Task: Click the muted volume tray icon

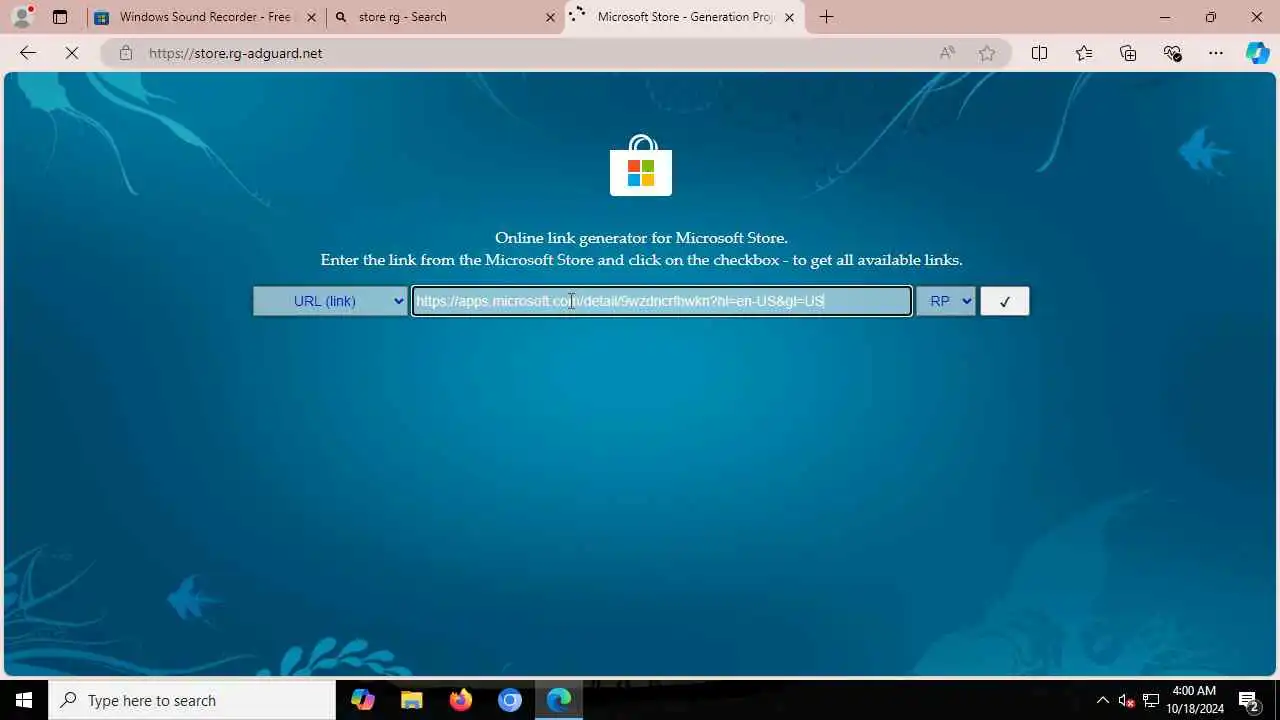Action: [x=1127, y=700]
